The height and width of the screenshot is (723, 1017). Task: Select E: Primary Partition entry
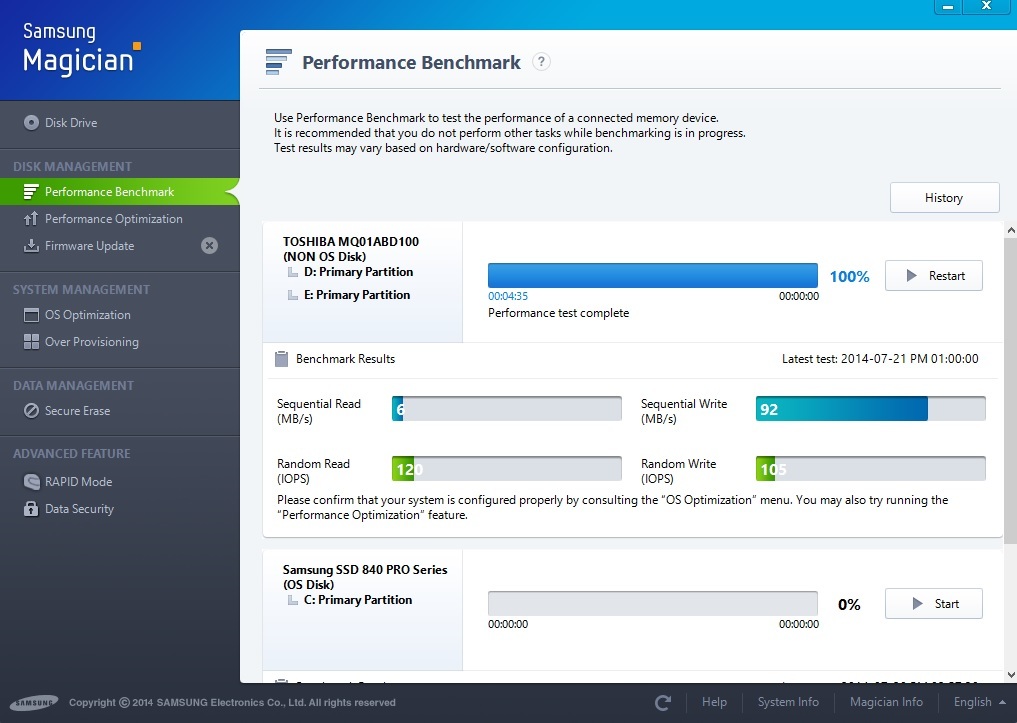[x=357, y=295]
